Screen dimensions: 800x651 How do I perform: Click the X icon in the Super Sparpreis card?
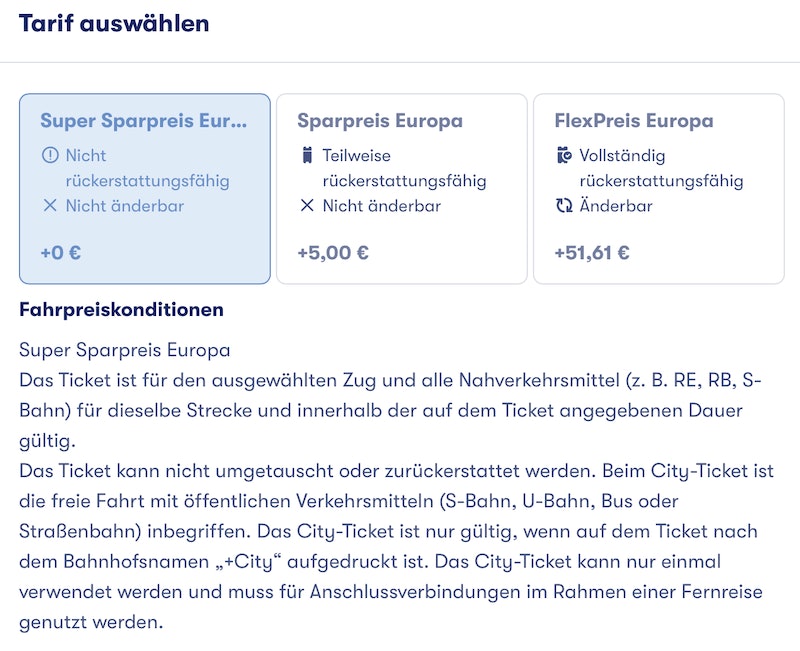pyautogui.click(x=50, y=206)
